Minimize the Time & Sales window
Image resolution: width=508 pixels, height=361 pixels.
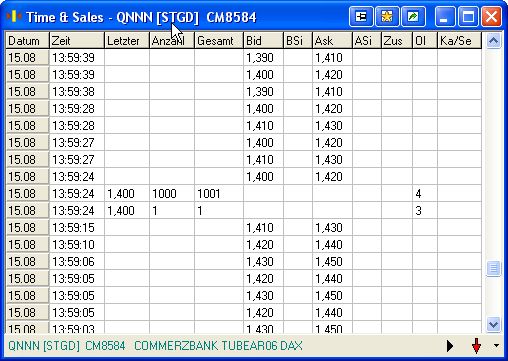444,17
